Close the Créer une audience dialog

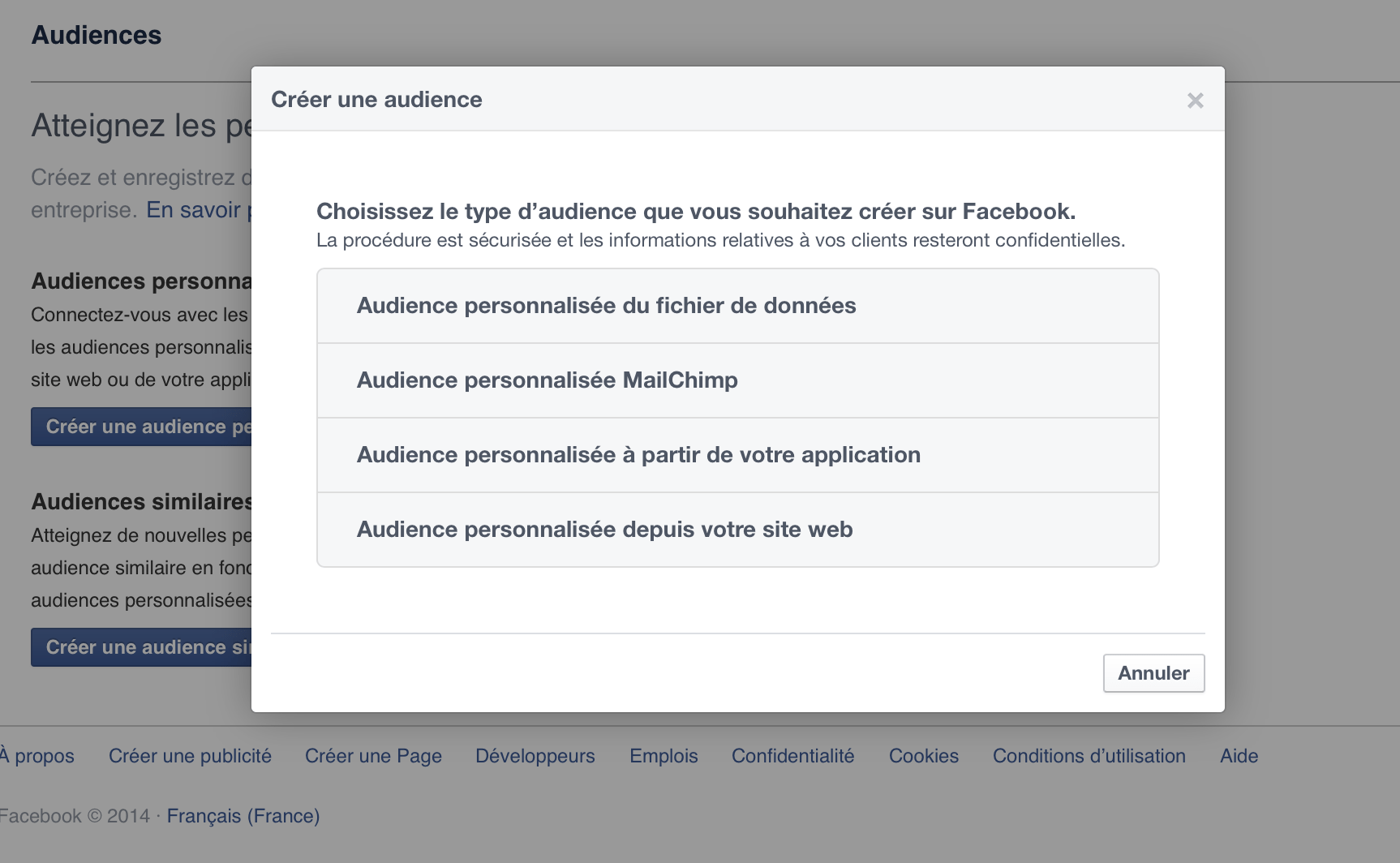(1195, 101)
